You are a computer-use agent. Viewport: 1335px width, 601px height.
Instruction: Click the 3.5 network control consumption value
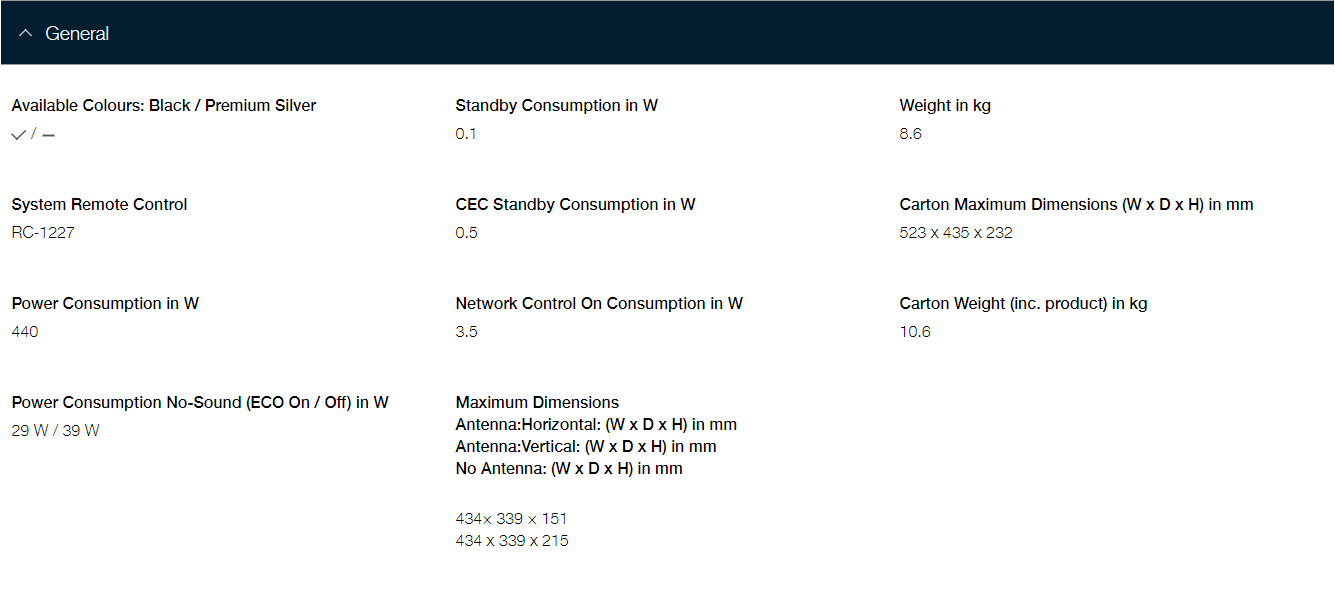click(467, 332)
